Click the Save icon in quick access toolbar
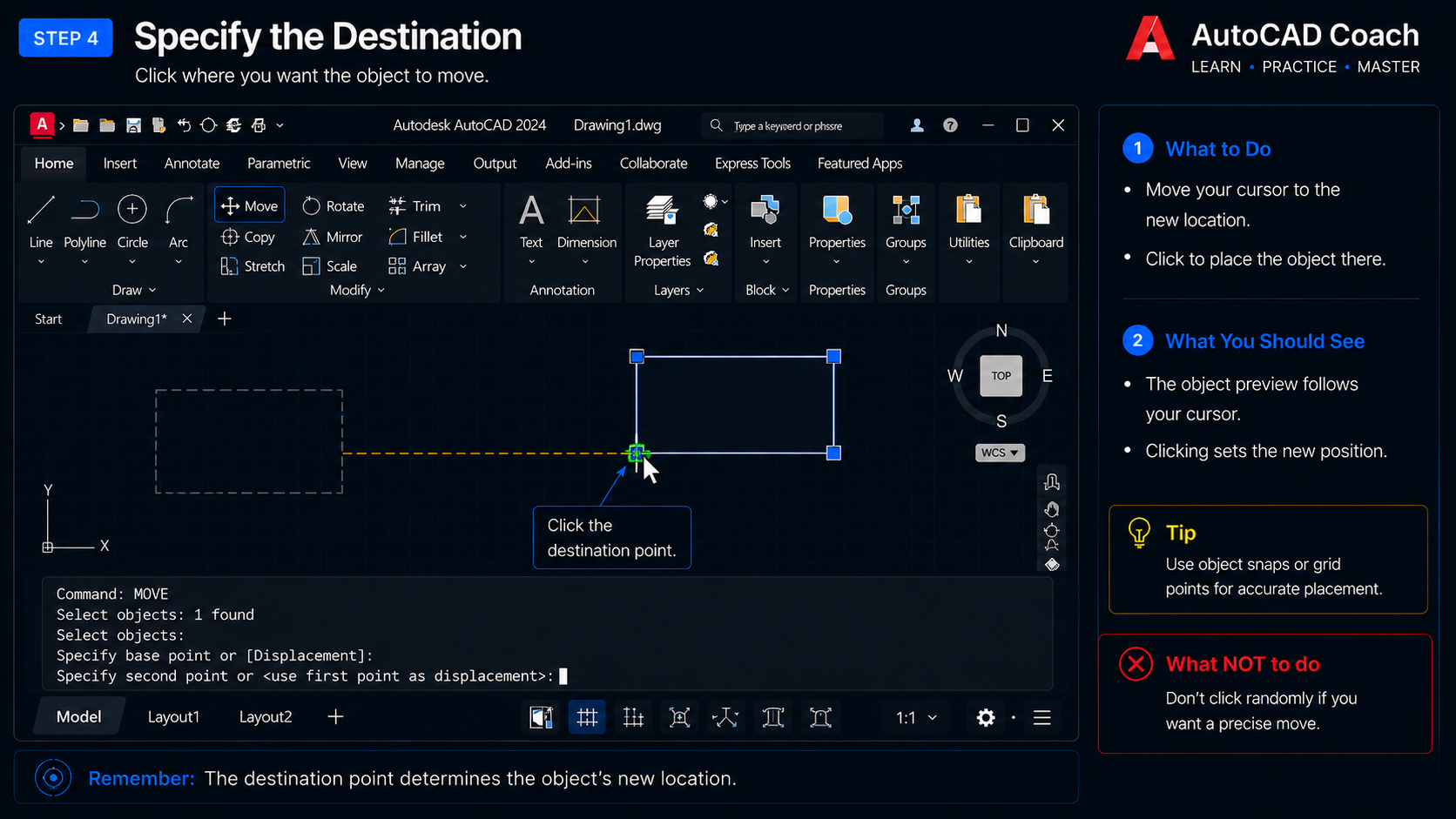 [x=133, y=125]
